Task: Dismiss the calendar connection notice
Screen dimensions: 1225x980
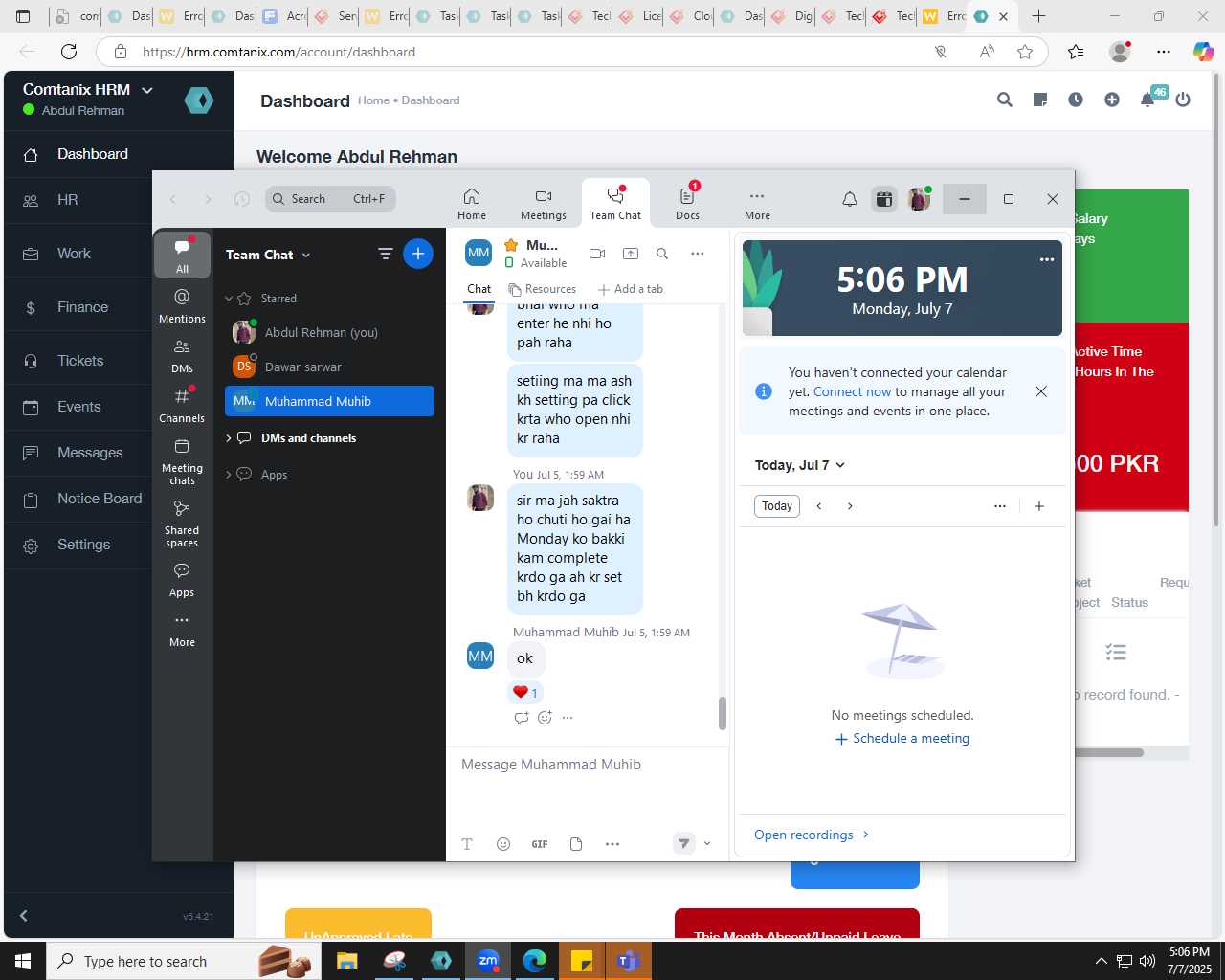Action: [x=1041, y=391]
